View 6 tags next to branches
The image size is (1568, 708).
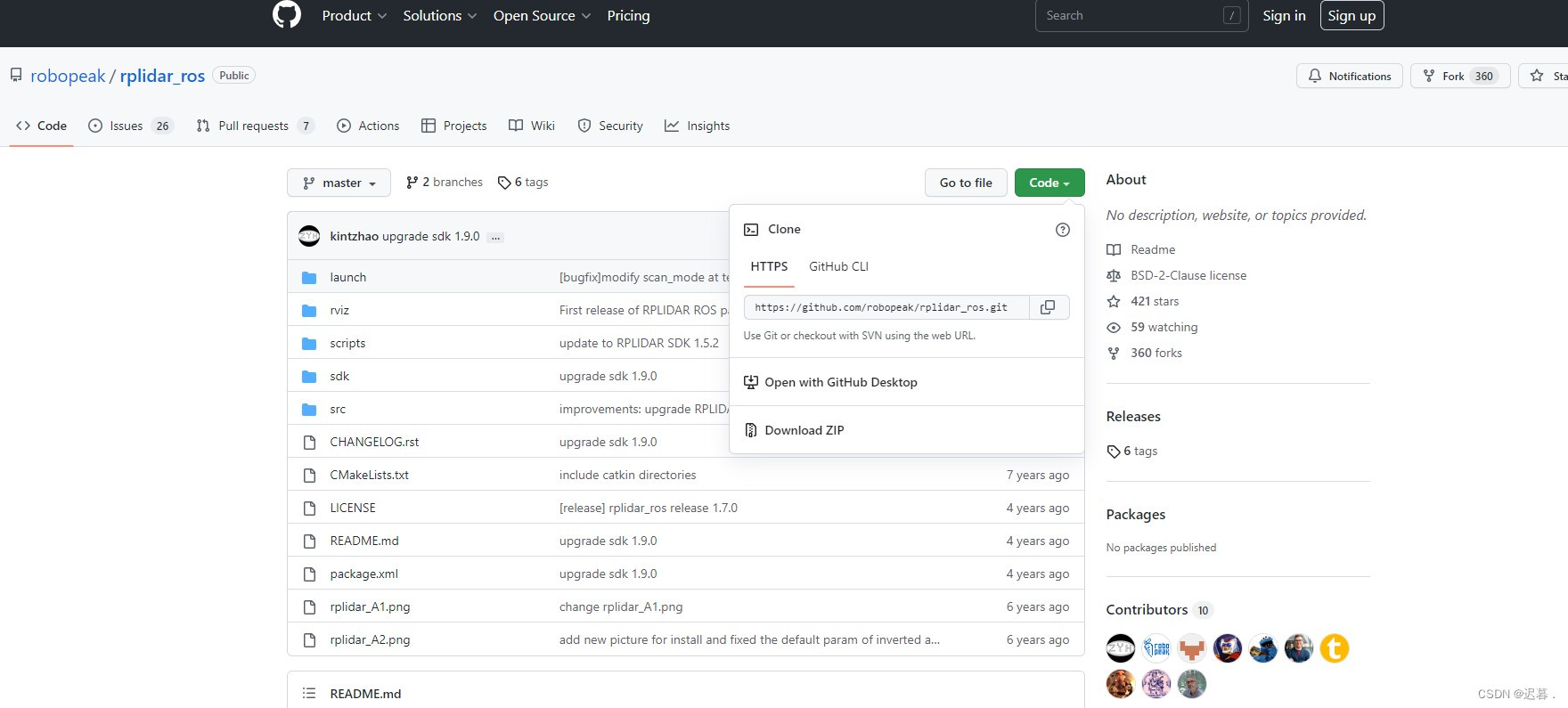(x=523, y=183)
